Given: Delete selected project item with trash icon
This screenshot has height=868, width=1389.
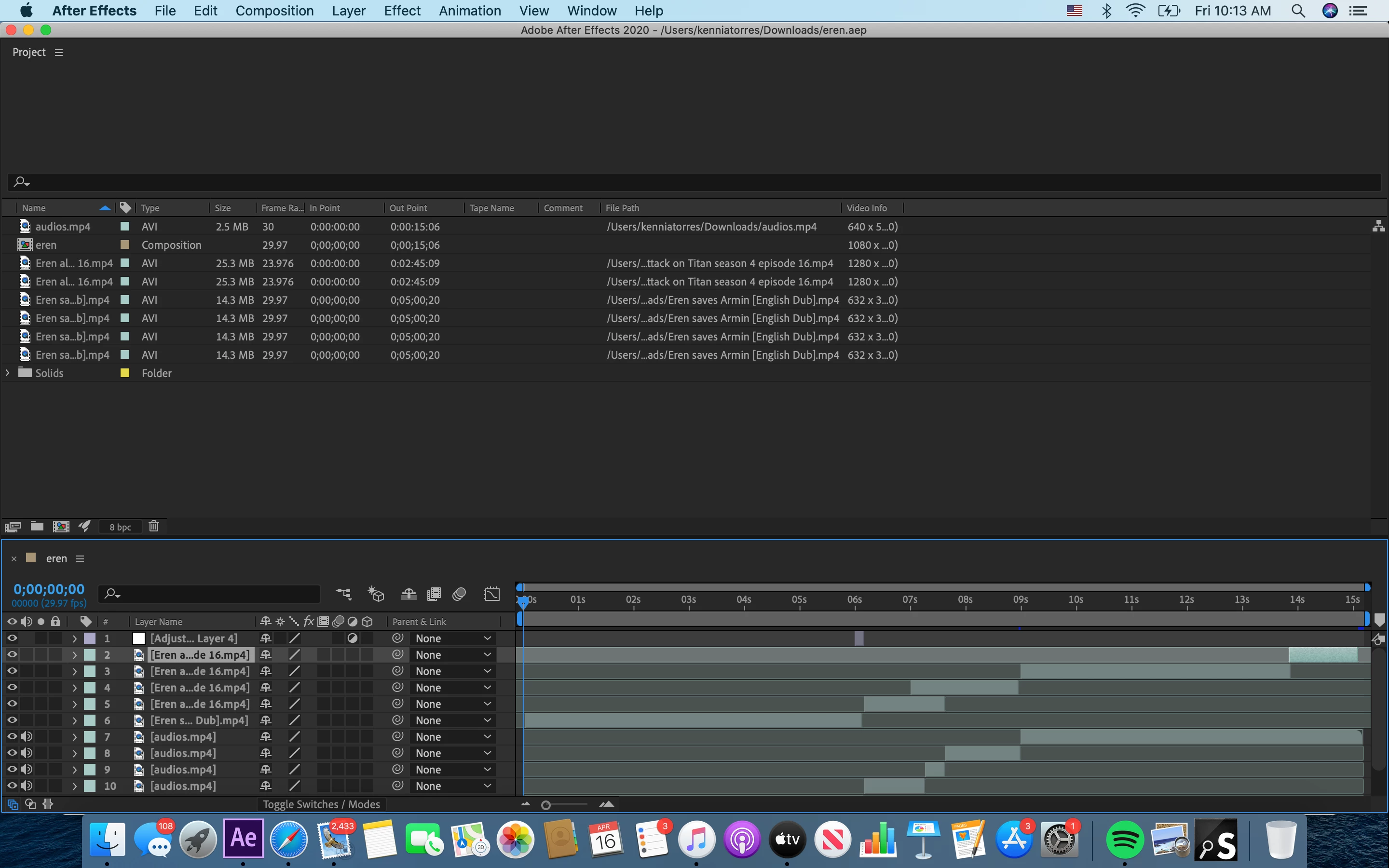Looking at the screenshot, I should (x=153, y=527).
